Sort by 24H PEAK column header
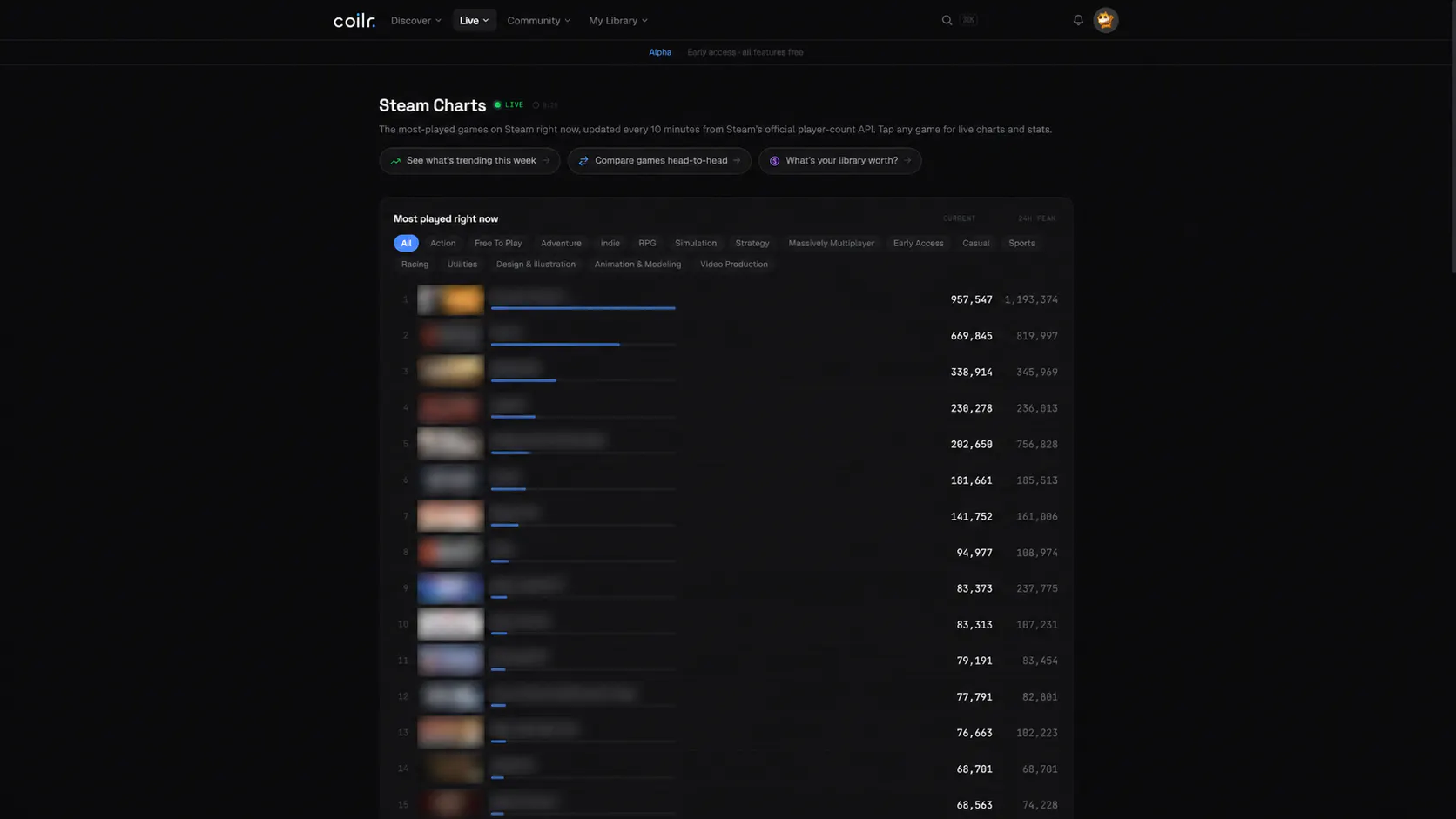The height and width of the screenshot is (819, 1456). (1036, 218)
